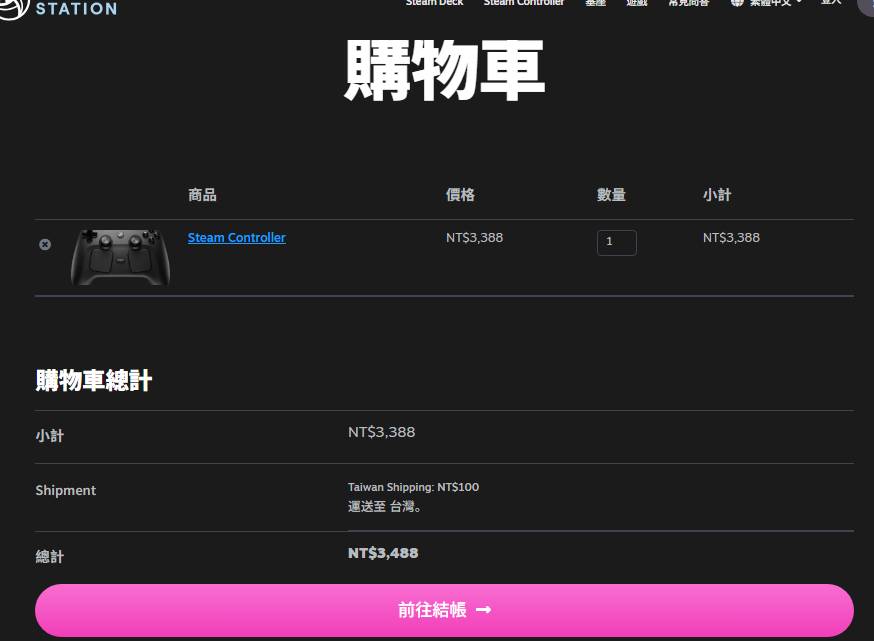Remove Steam Controller from the cart
874x641 pixels.
coord(45,244)
